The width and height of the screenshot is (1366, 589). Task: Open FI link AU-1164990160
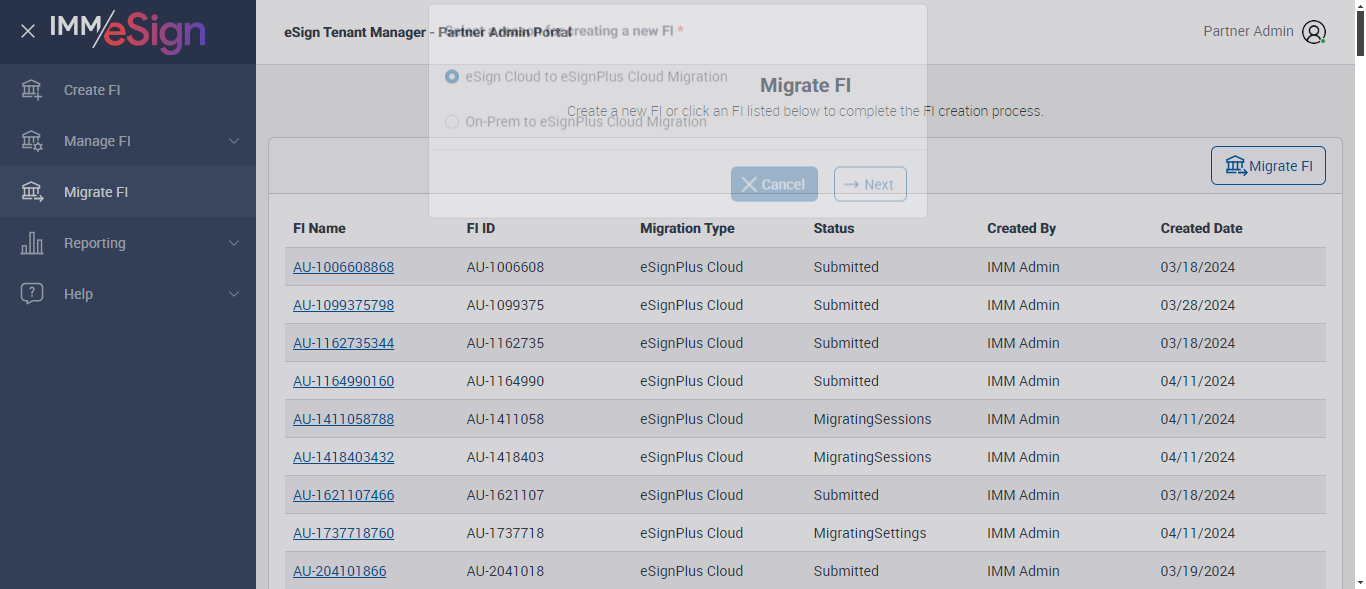tap(343, 381)
